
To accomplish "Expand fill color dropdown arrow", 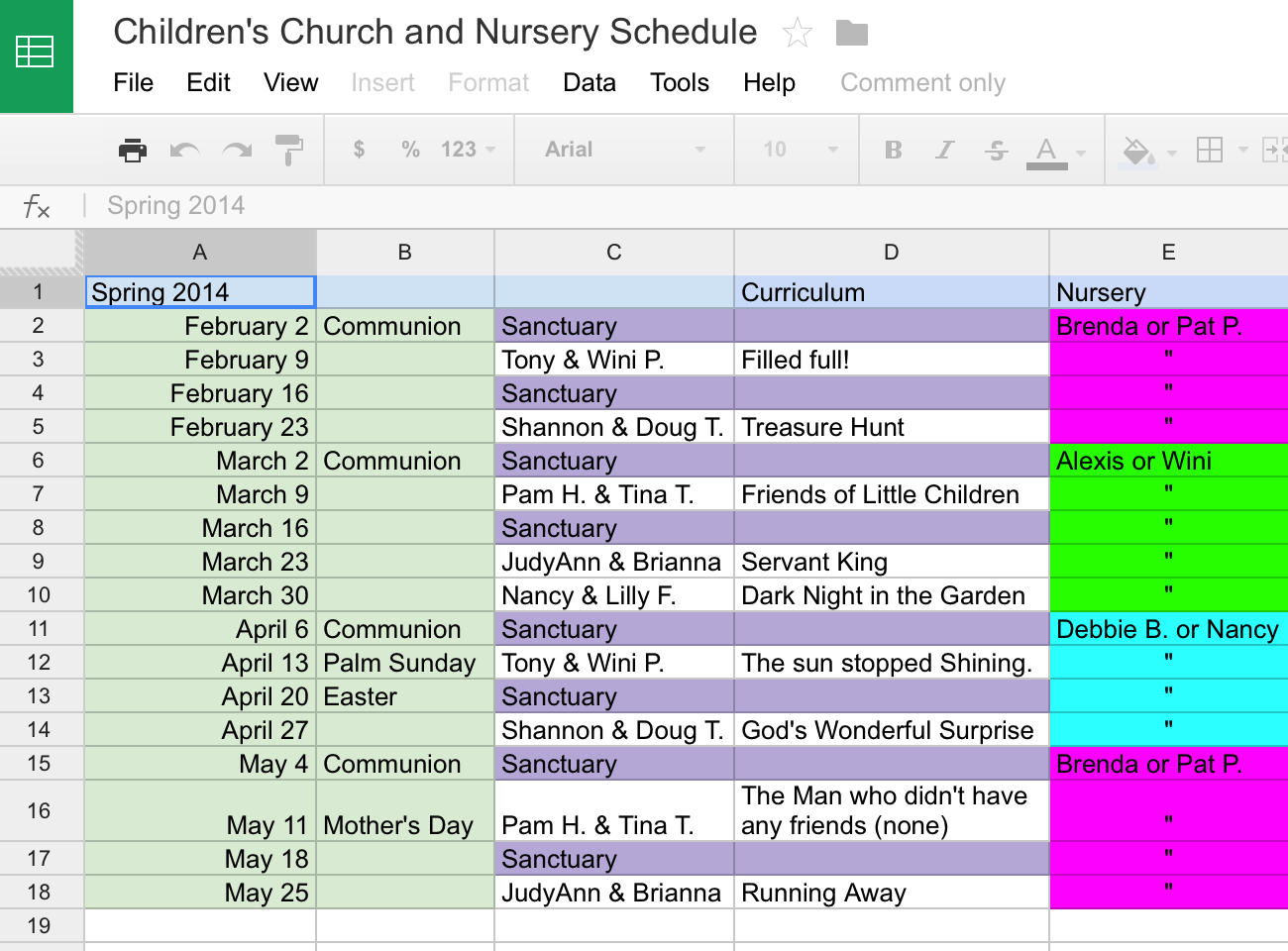I will 1172,153.
